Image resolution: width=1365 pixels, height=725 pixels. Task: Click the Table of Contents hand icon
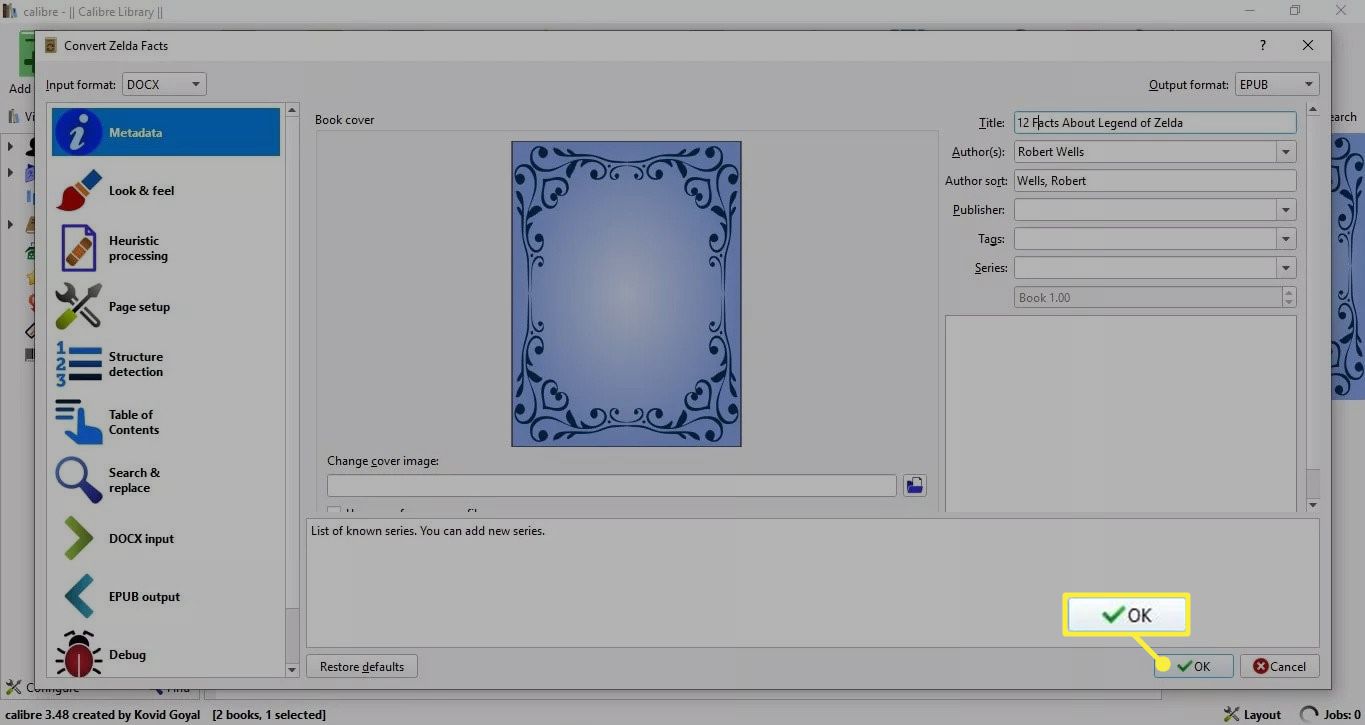click(x=78, y=422)
